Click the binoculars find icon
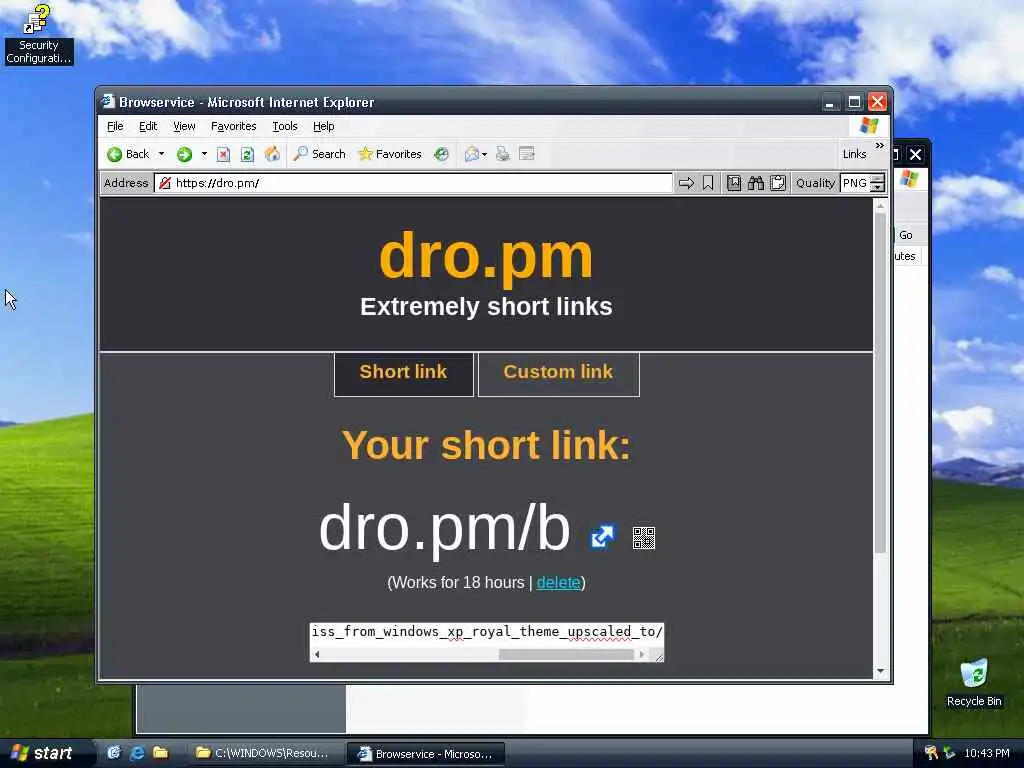Screen dimensions: 1024x768 click(756, 183)
